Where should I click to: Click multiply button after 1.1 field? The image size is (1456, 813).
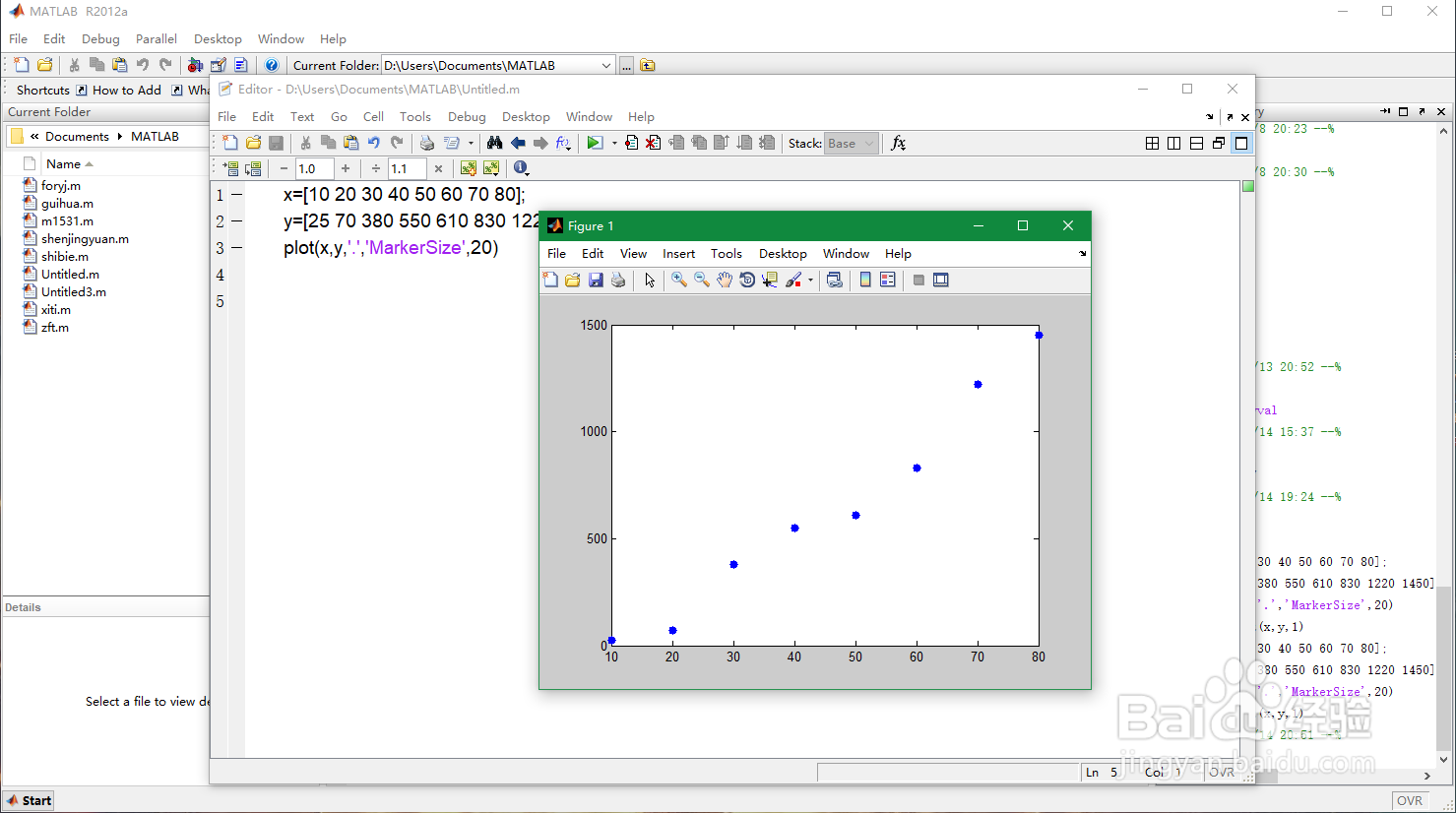tap(438, 168)
